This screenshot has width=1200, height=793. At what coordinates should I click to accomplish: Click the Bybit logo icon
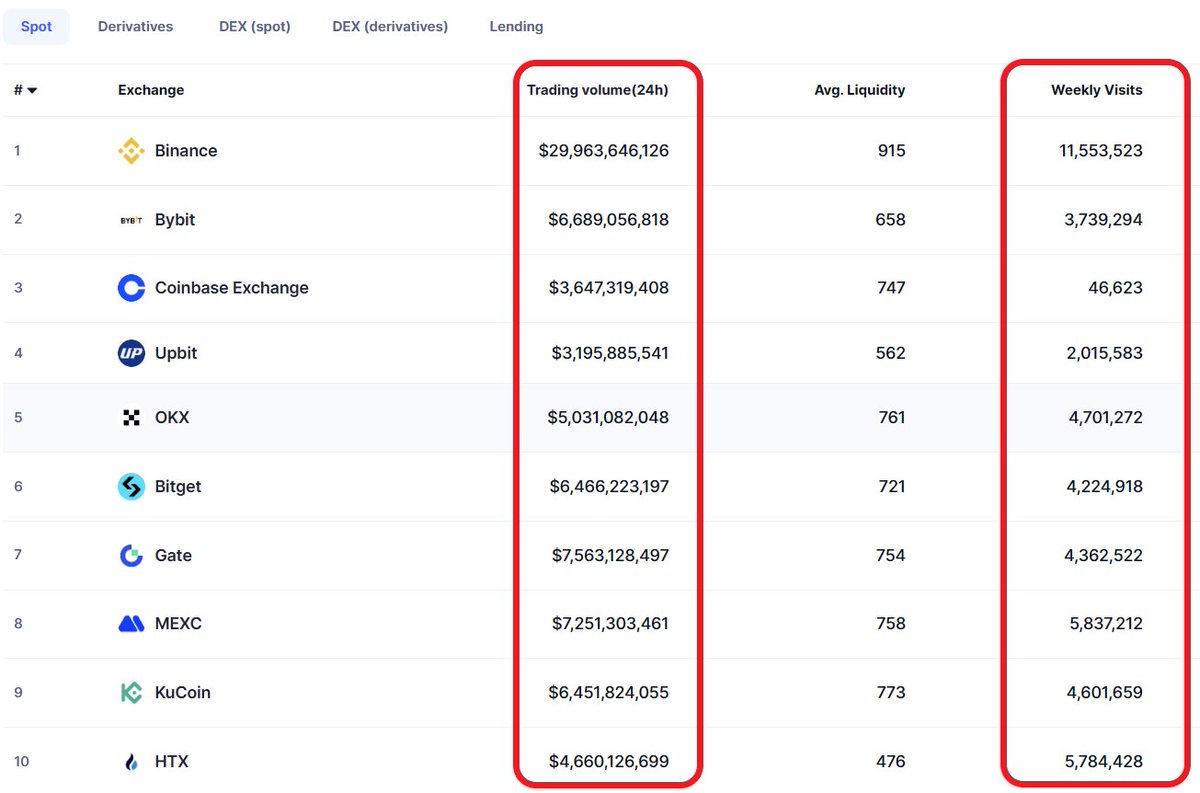(x=131, y=220)
